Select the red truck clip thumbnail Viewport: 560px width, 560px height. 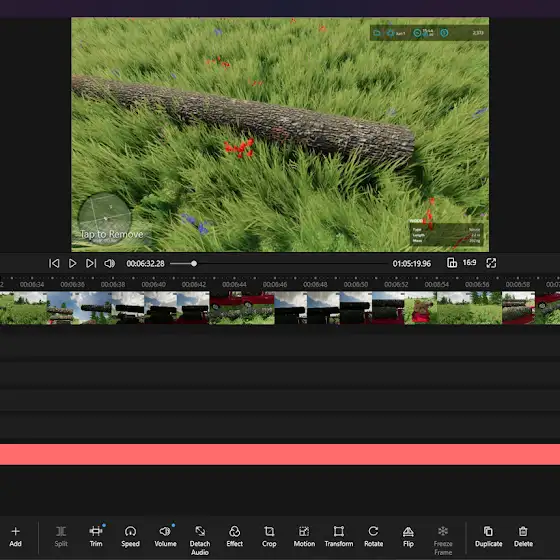coord(242,308)
